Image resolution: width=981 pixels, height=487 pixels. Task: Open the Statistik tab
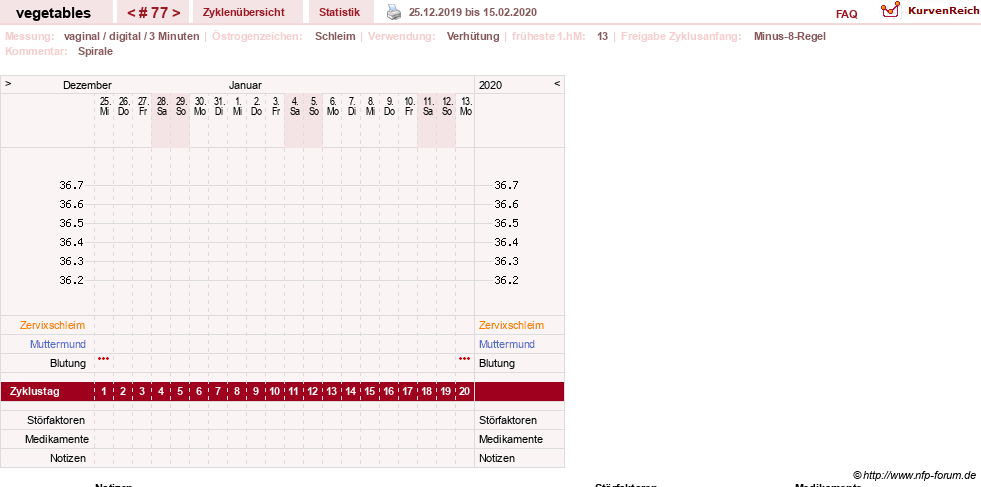pos(339,12)
